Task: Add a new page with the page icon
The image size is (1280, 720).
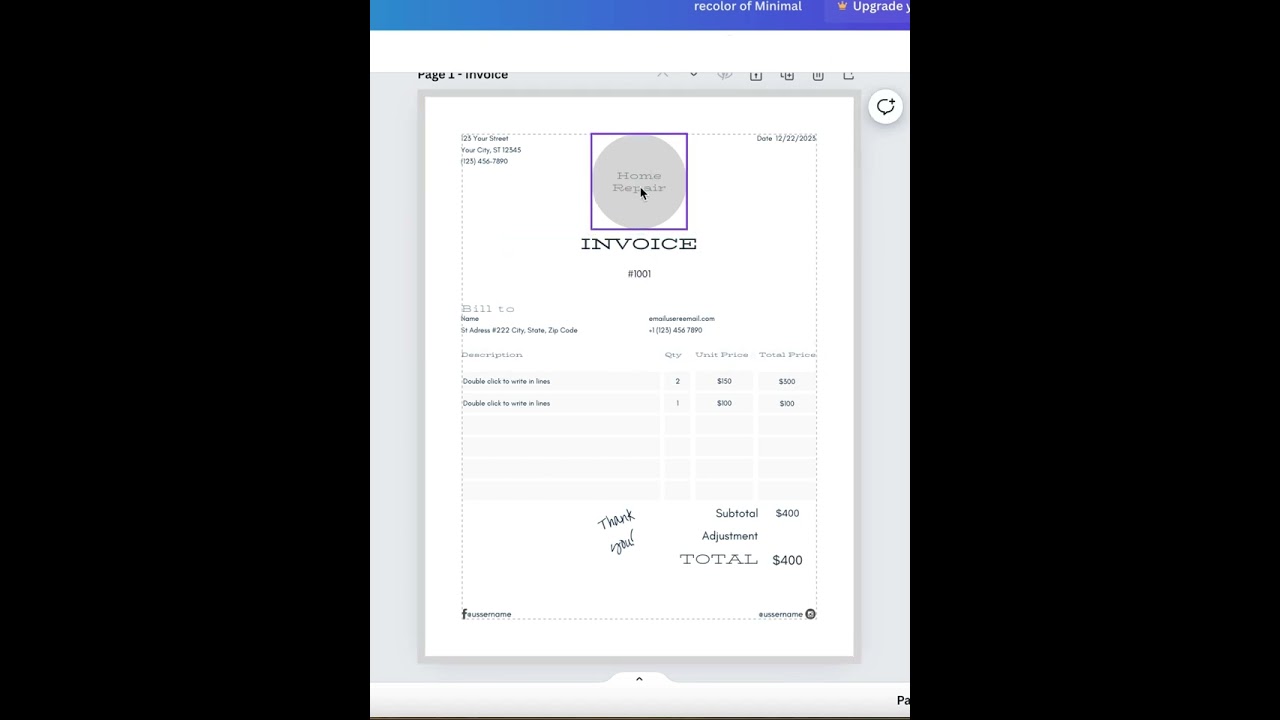Action: coord(849,75)
